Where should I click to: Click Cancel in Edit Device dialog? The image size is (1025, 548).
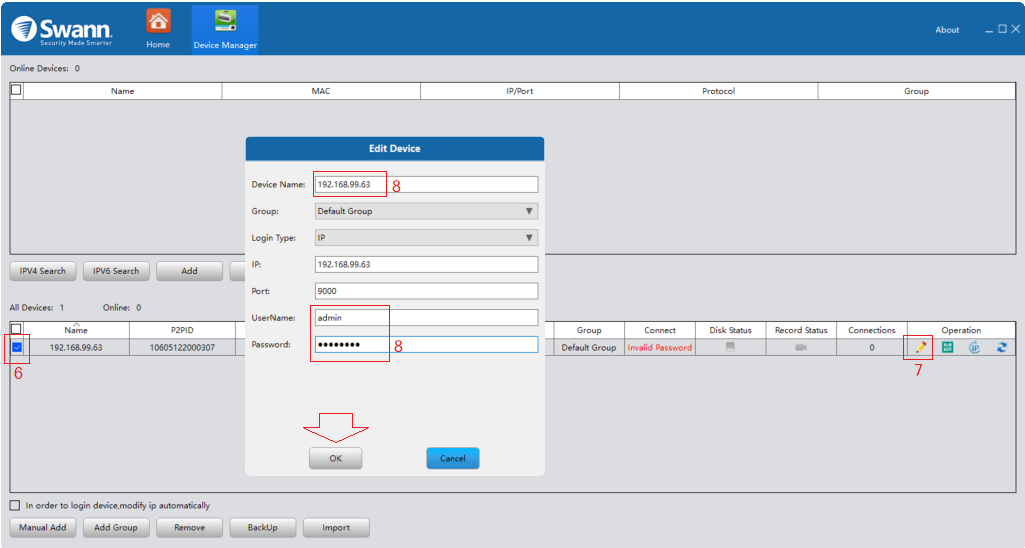click(x=453, y=458)
